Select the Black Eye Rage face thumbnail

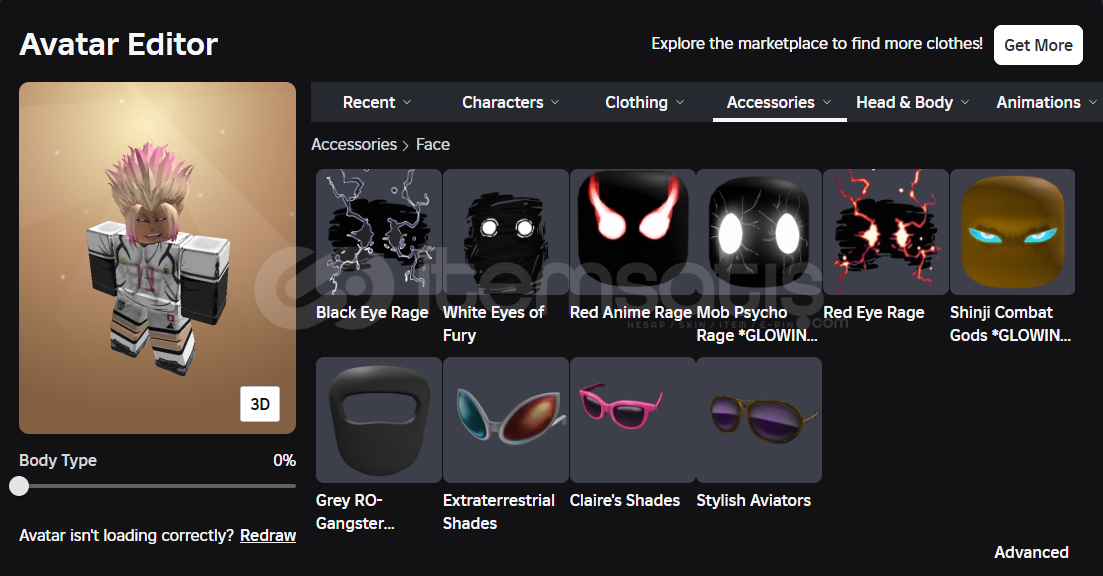coord(378,231)
